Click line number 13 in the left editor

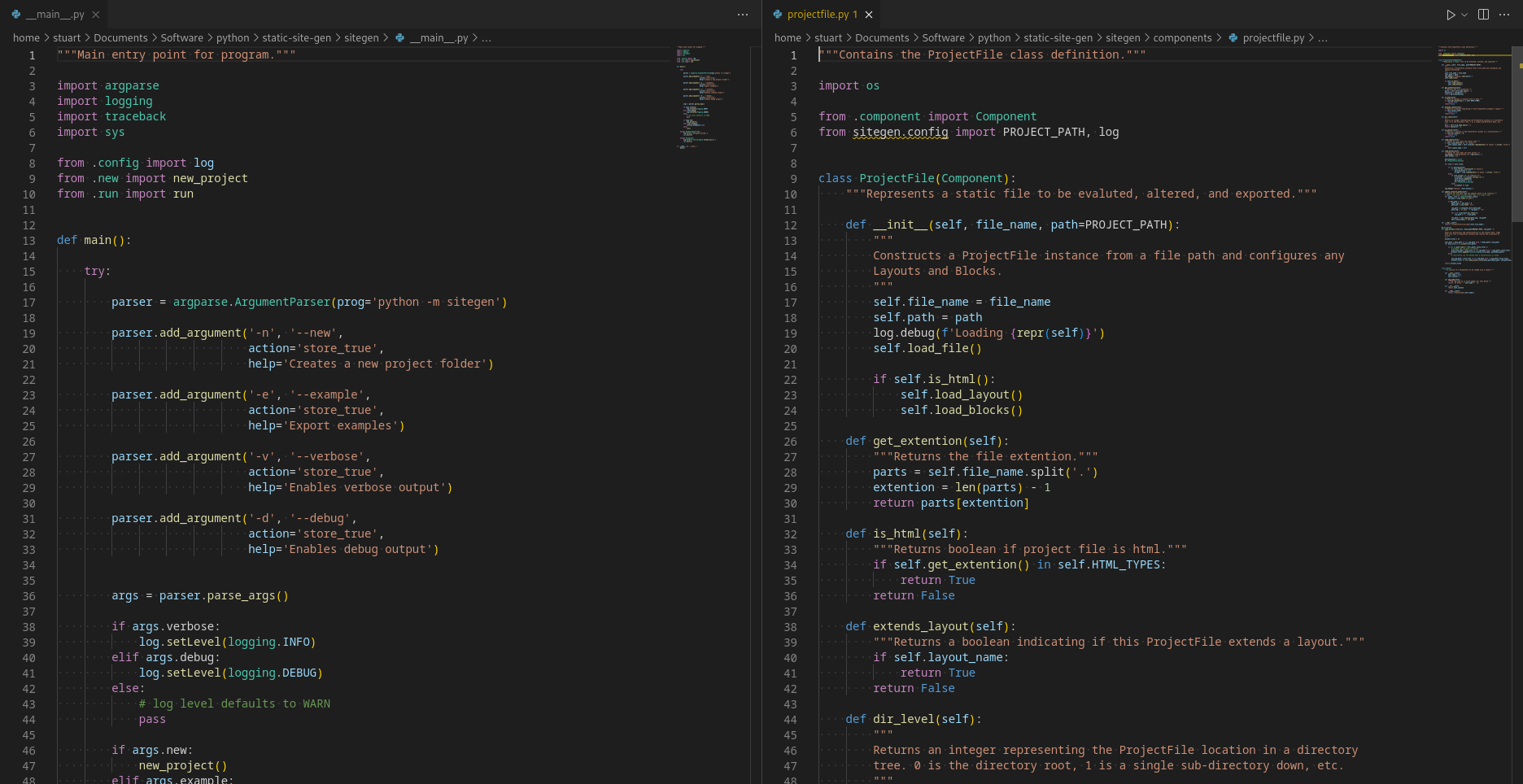[29, 241]
